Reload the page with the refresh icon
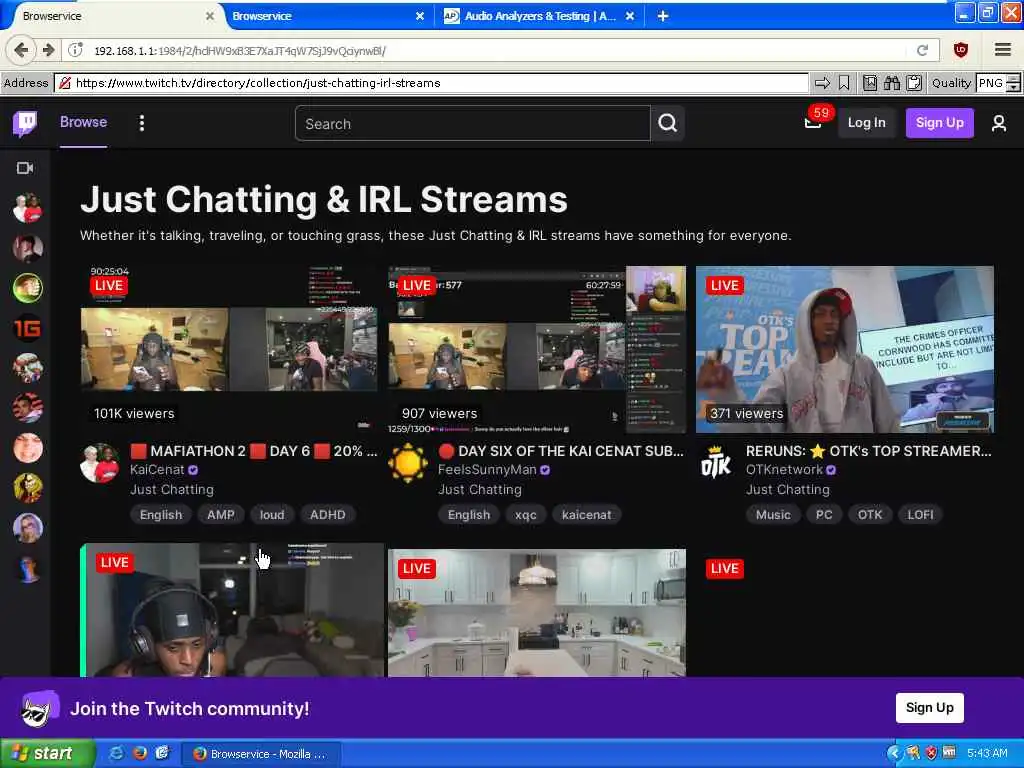The image size is (1024, 768). 922,50
